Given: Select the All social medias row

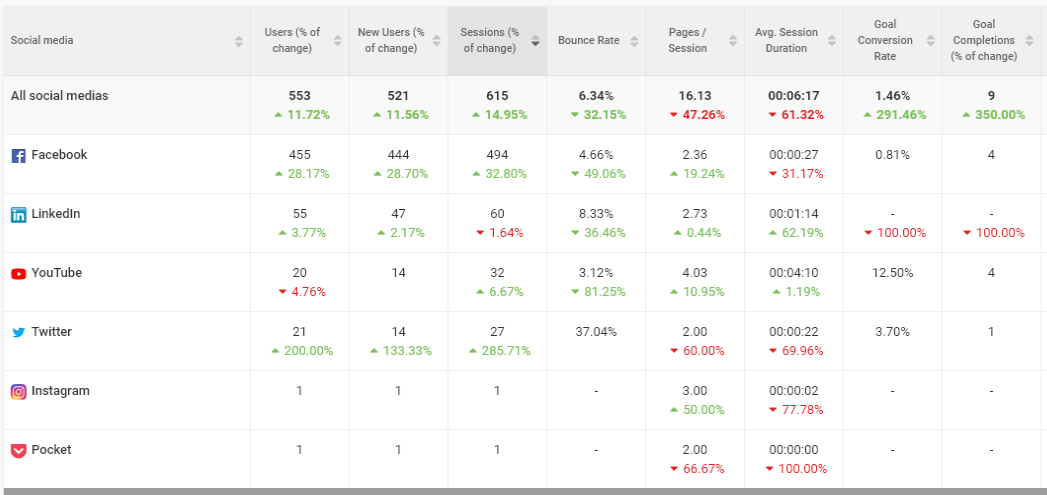Looking at the screenshot, I should tap(524, 105).
